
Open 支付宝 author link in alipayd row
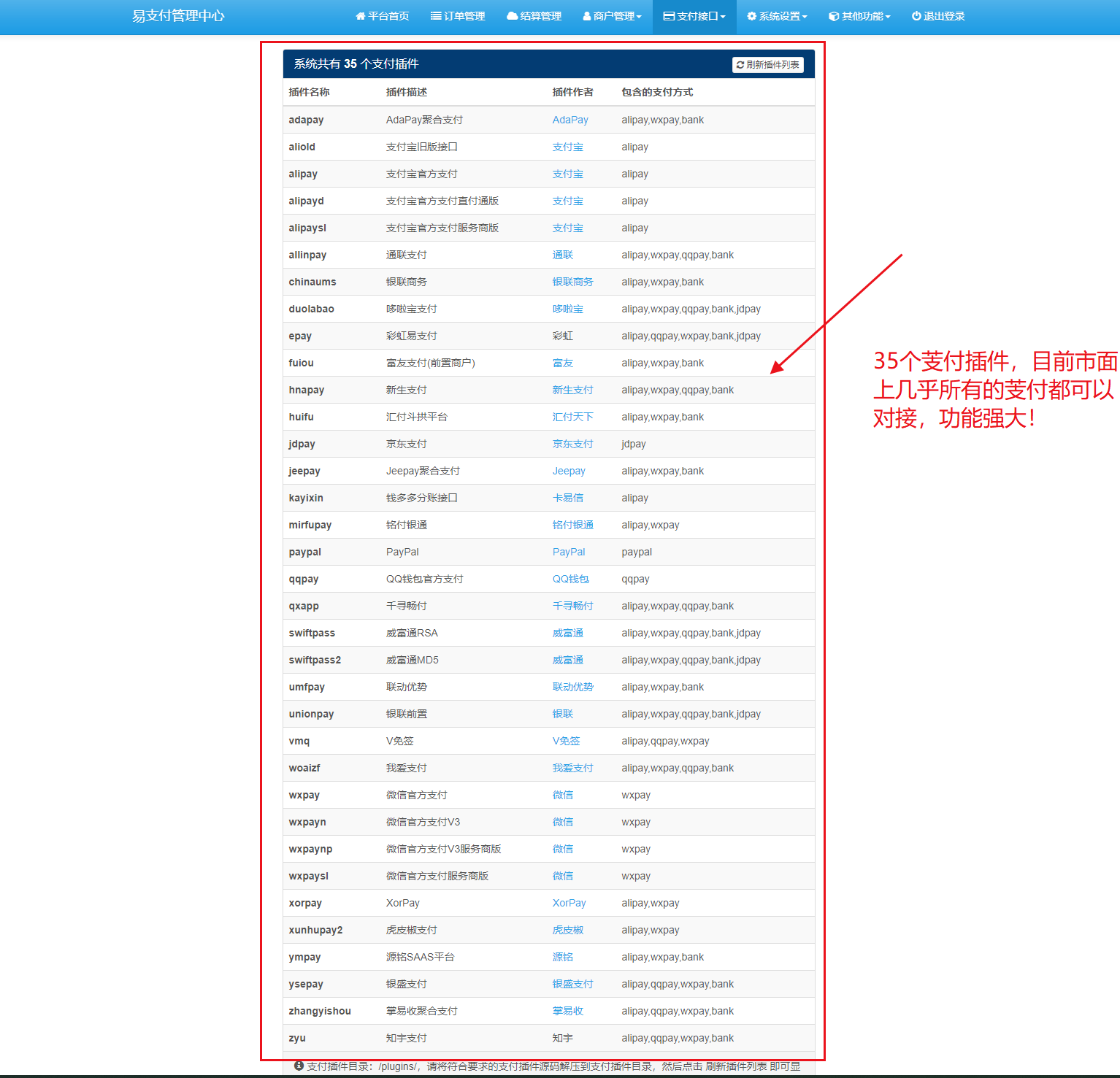point(568,201)
